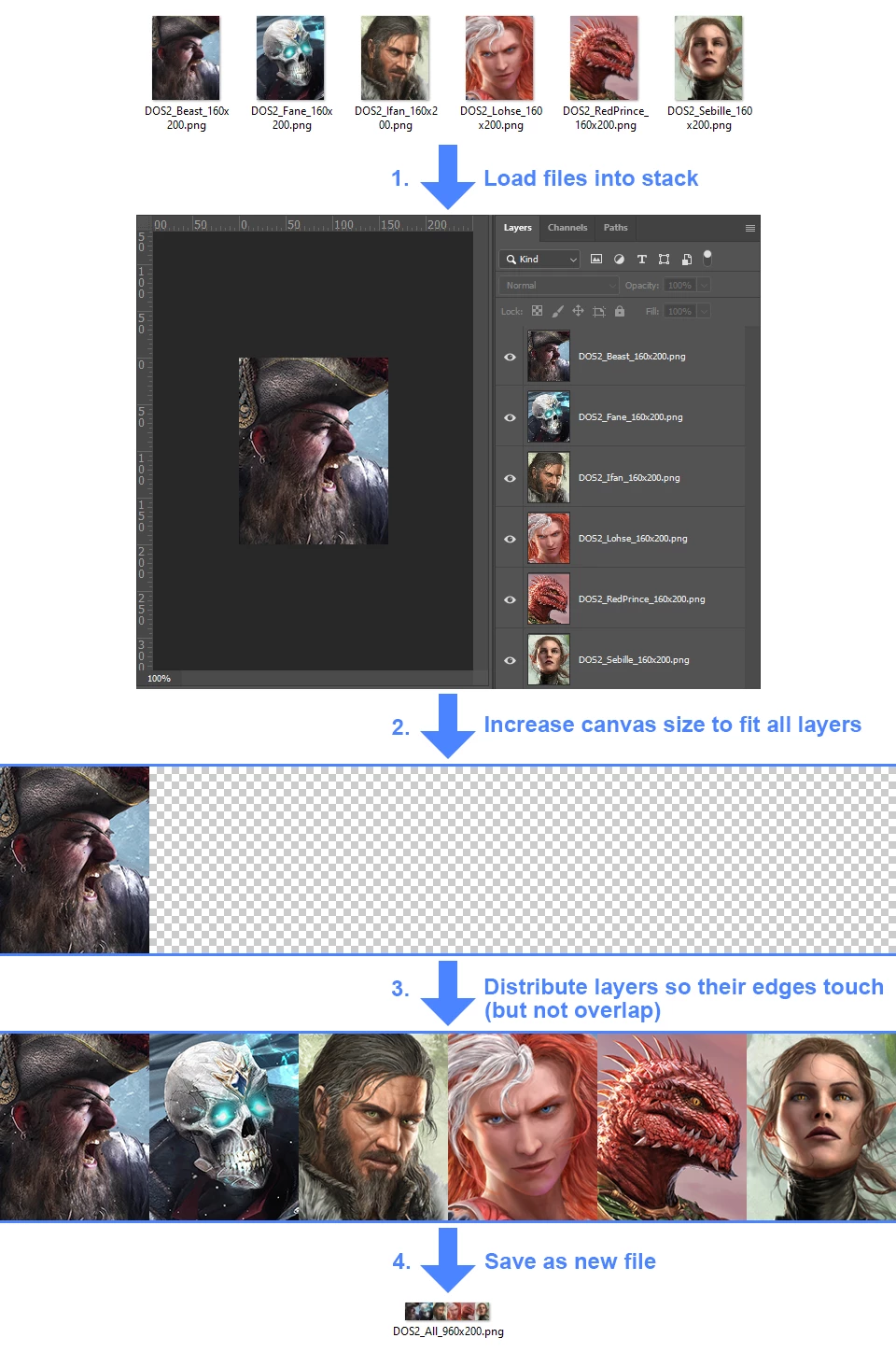
Task: Select the DOS2_RedPrince_160x200.png file icon
Action: tap(604, 58)
